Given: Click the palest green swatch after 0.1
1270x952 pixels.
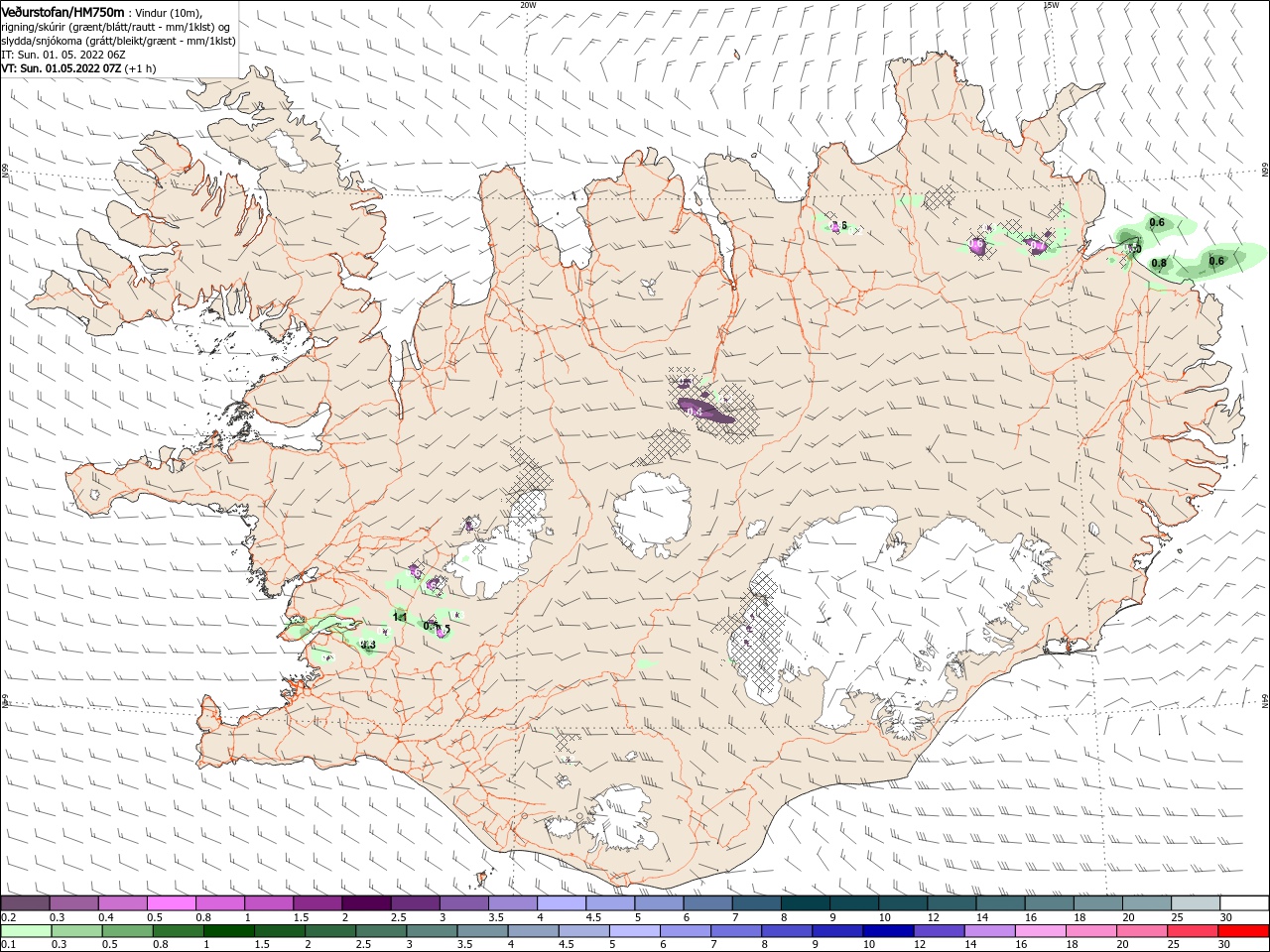Looking at the screenshot, I should 26,931.
